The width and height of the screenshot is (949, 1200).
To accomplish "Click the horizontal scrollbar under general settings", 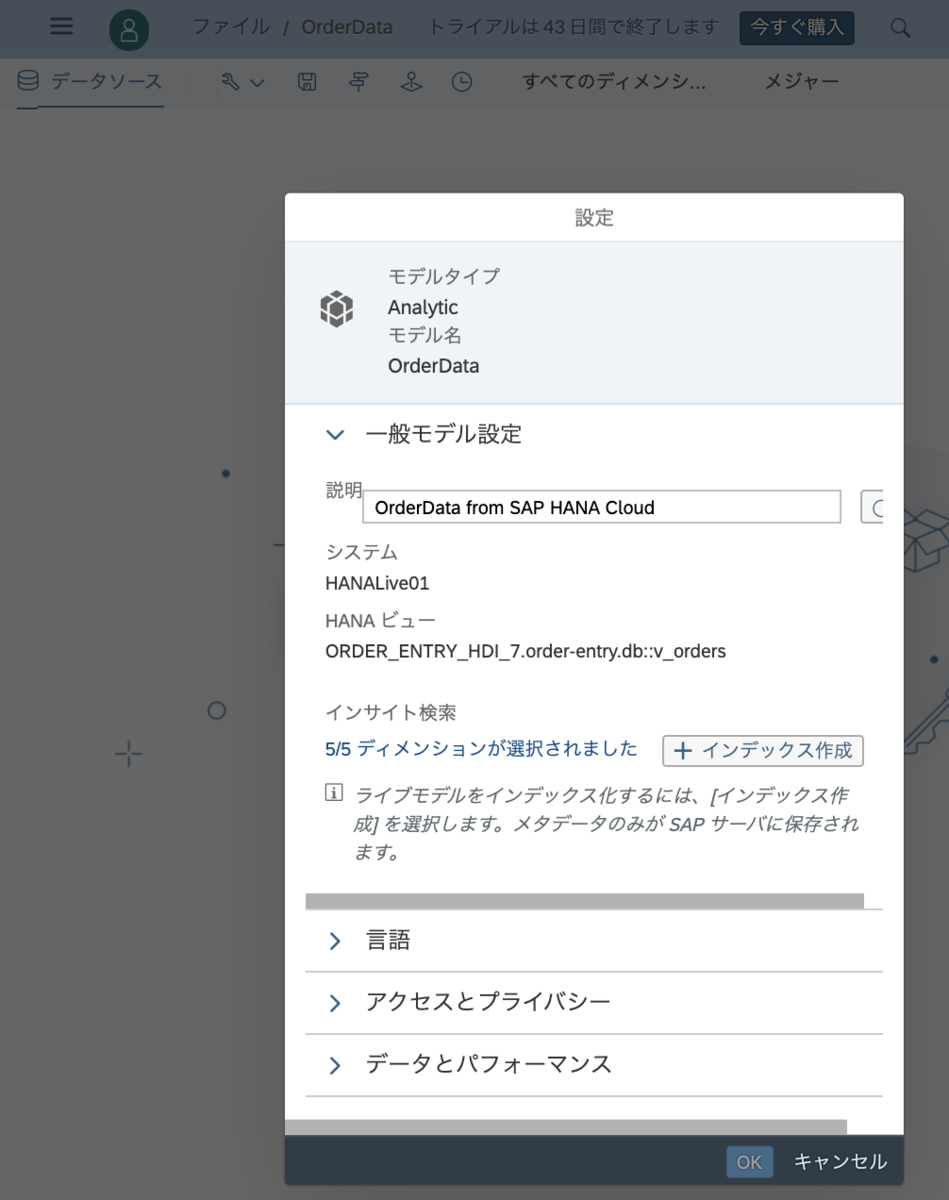I will point(585,901).
